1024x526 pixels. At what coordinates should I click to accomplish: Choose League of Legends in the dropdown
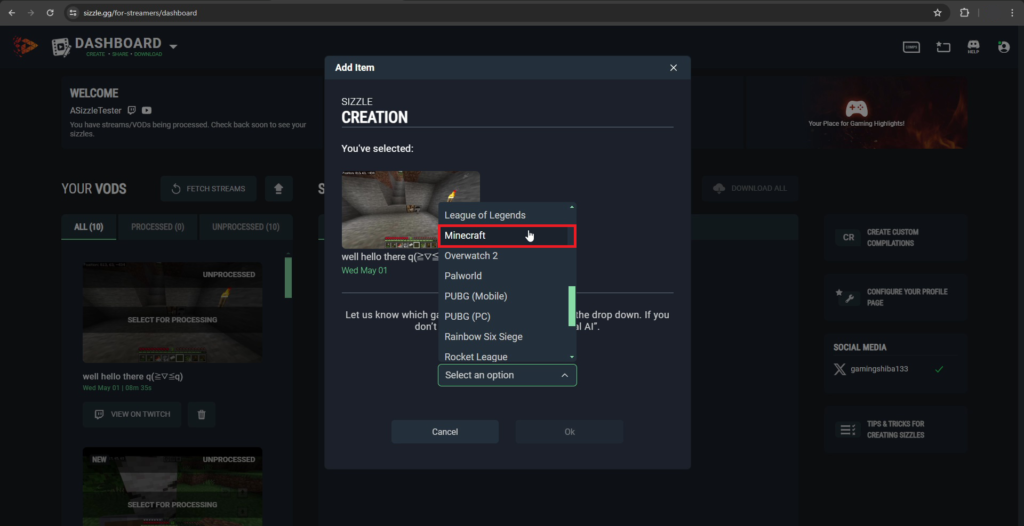pos(507,215)
